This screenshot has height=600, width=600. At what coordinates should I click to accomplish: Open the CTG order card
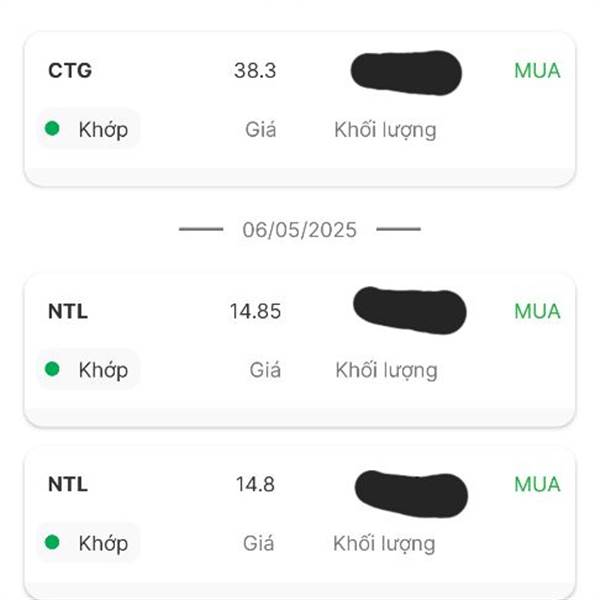pyautogui.click(x=300, y=109)
